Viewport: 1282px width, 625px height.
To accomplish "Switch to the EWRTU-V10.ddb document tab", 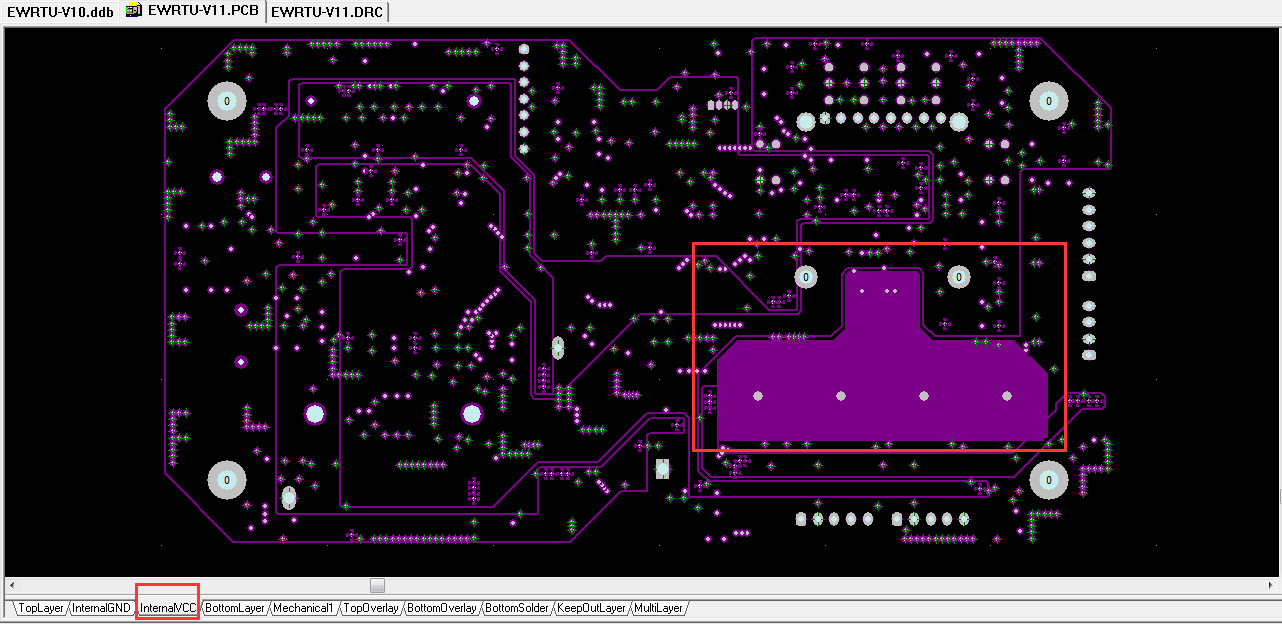I will (x=59, y=11).
